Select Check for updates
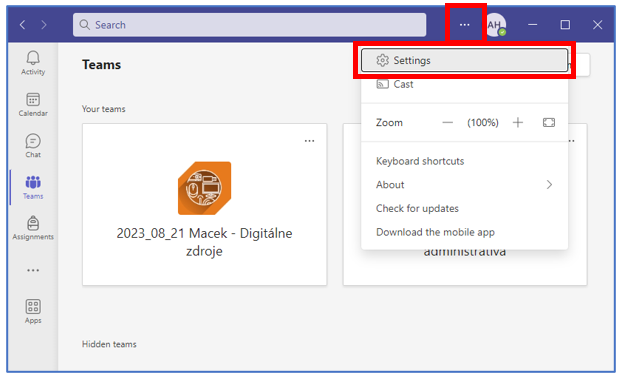Screen dimensions: 622x378 pos(464,209)
